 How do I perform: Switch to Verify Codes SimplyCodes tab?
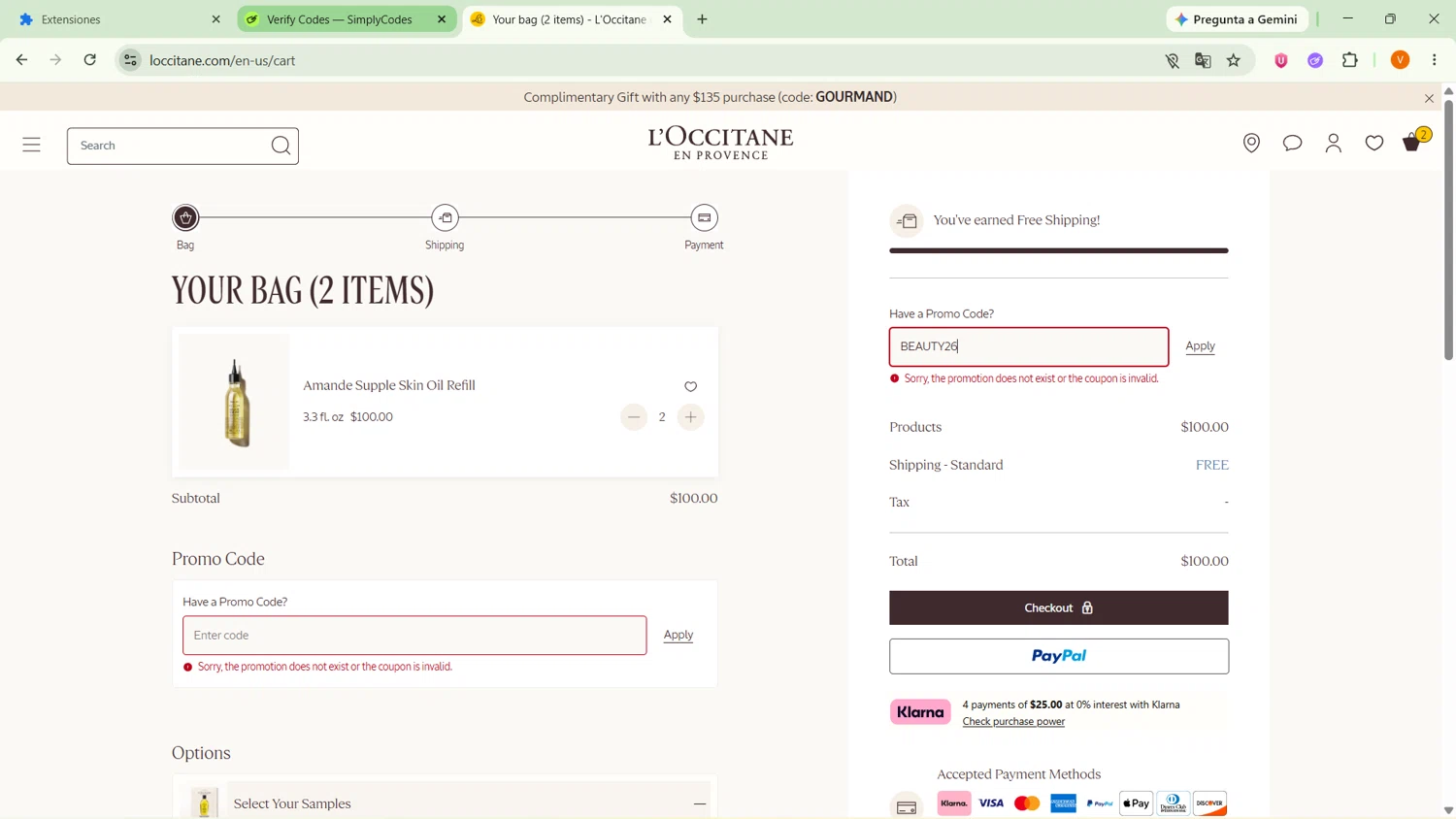click(340, 19)
